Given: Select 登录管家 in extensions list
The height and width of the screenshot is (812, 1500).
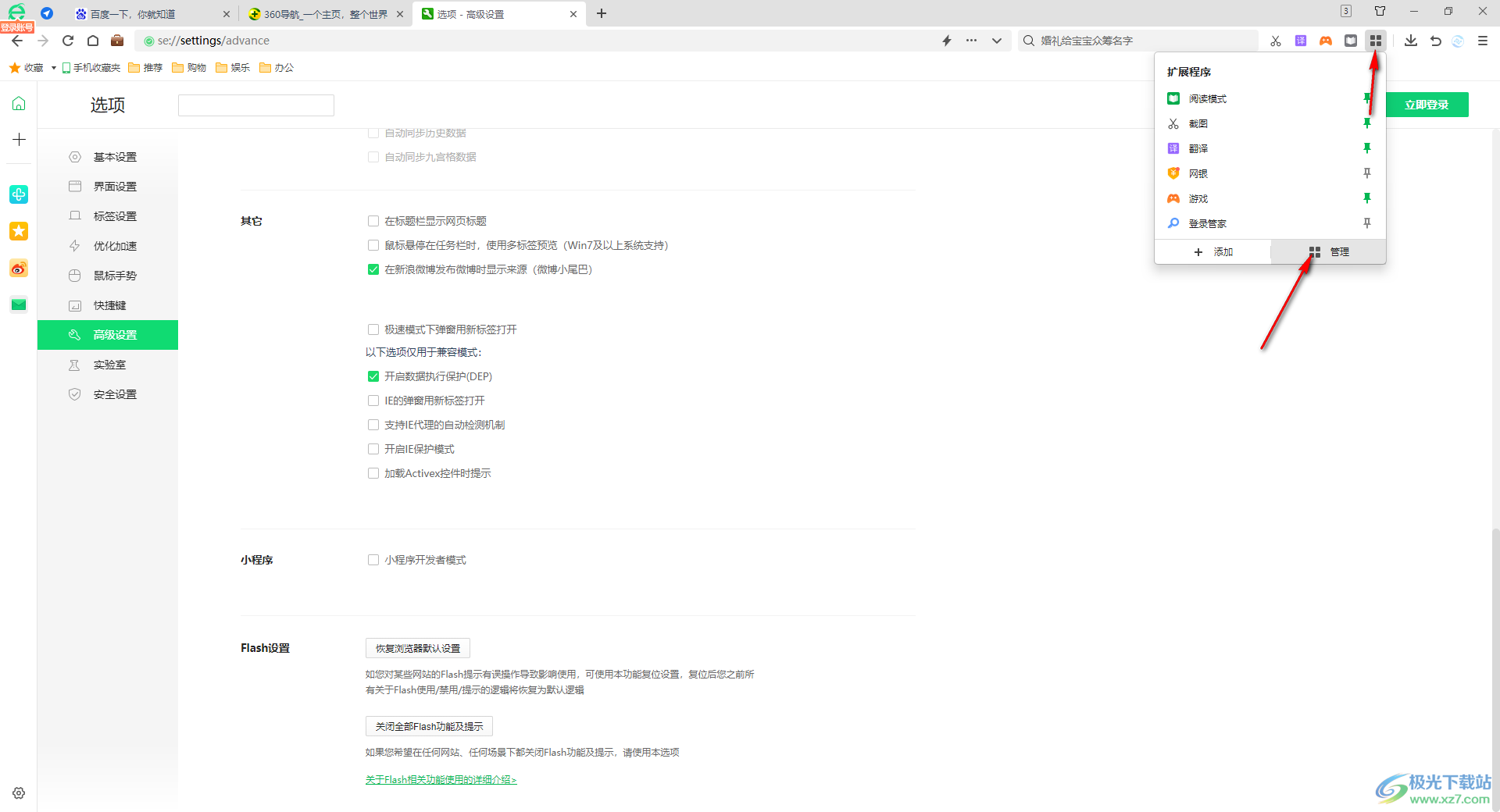Looking at the screenshot, I should [1208, 224].
